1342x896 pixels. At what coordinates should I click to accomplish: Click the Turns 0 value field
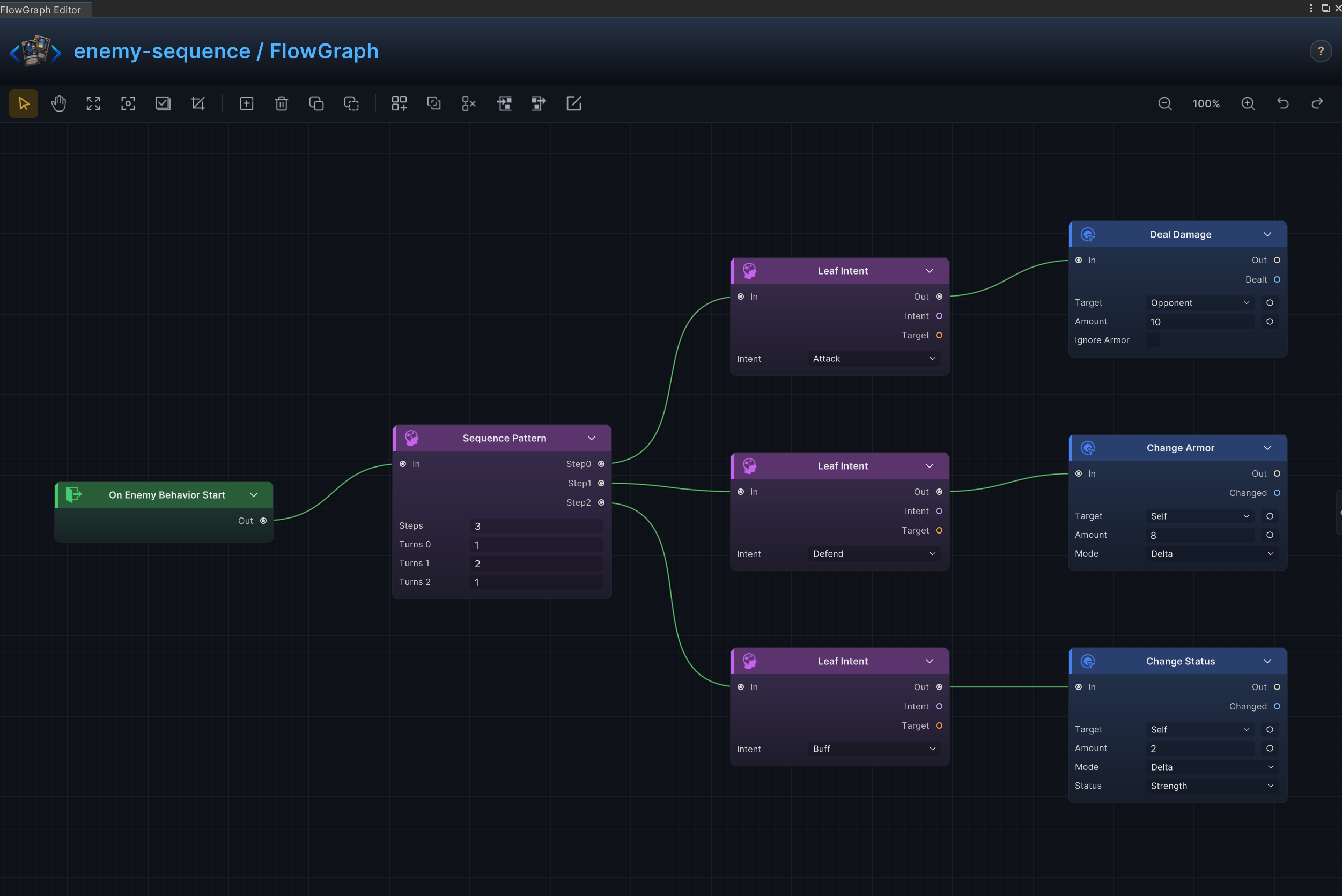click(x=536, y=545)
